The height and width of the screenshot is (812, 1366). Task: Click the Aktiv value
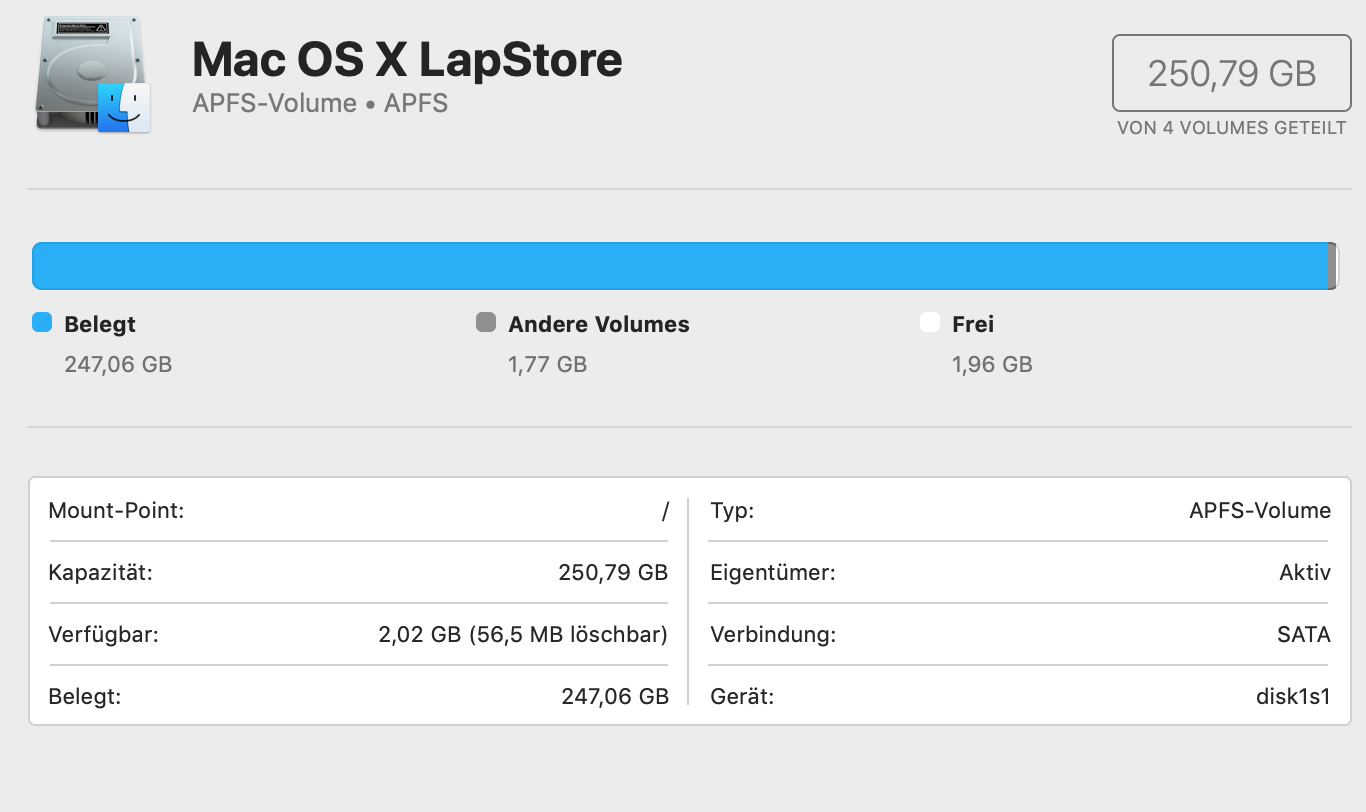(x=1305, y=573)
